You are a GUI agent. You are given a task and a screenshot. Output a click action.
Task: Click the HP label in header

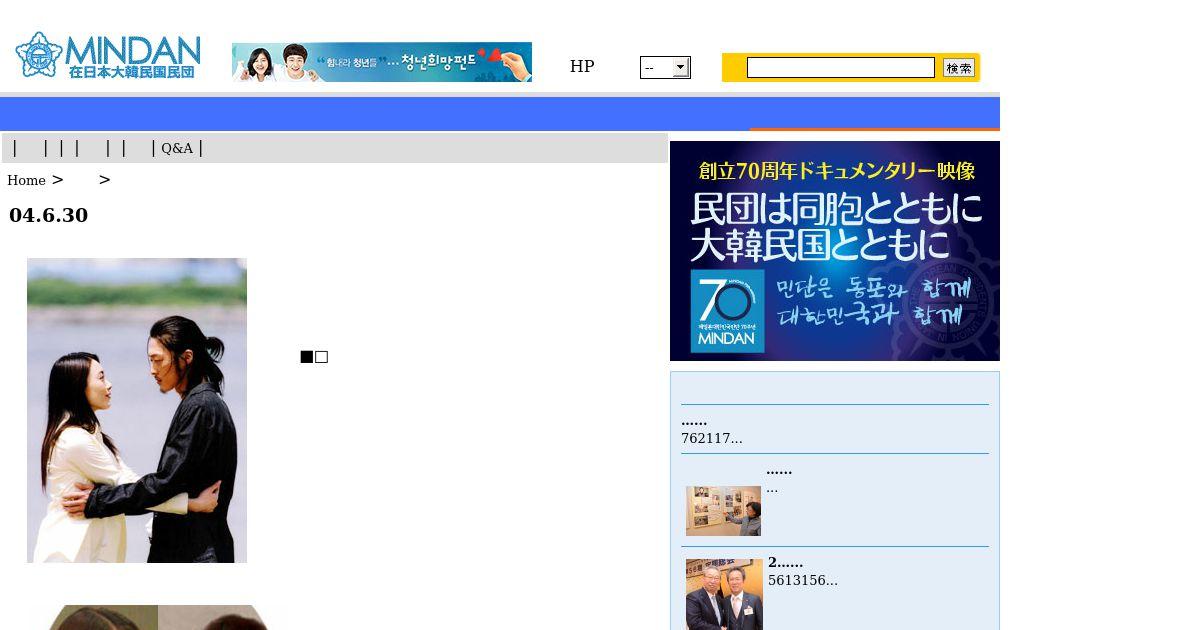click(x=582, y=66)
